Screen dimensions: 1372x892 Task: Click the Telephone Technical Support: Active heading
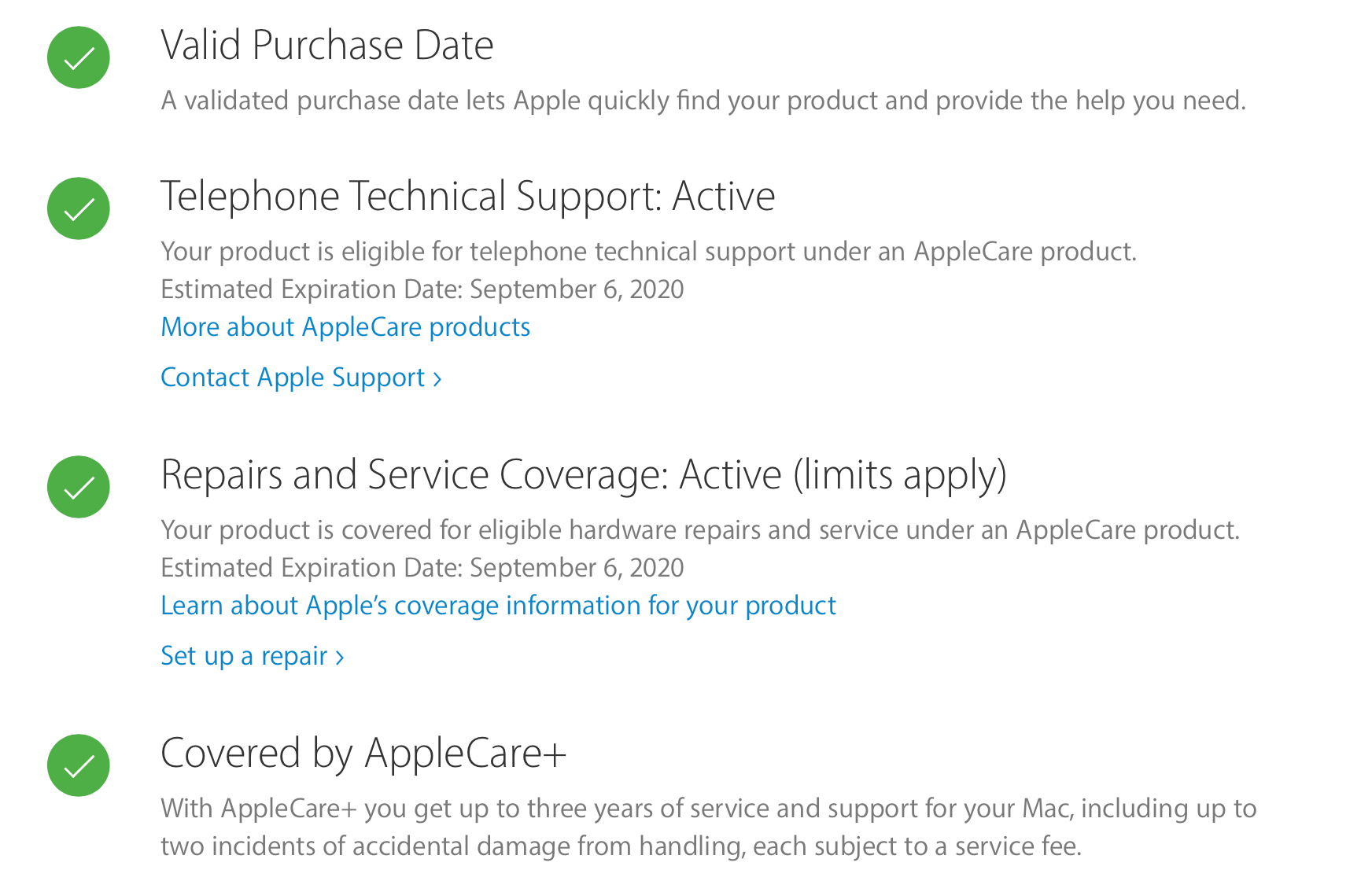tap(468, 197)
